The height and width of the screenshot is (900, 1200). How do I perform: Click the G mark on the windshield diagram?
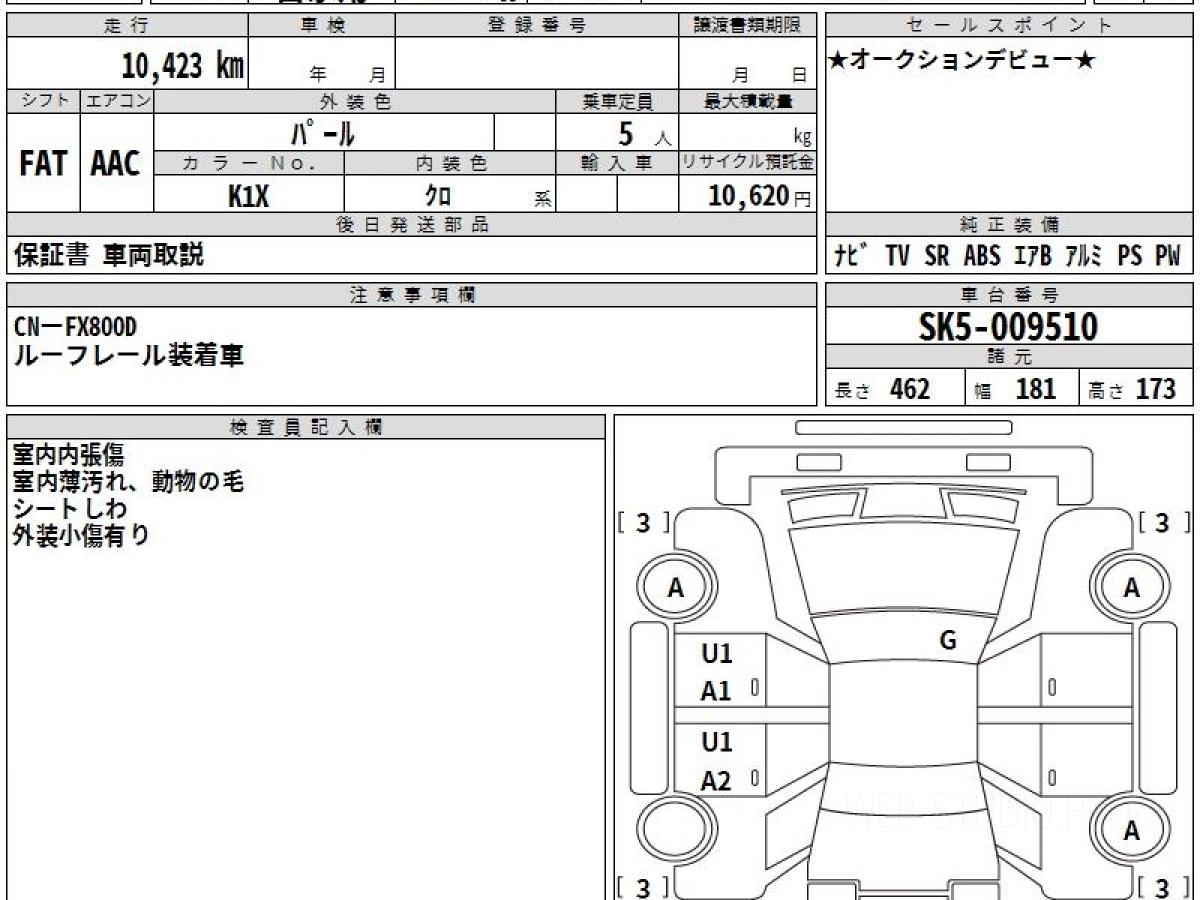tap(948, 641)
